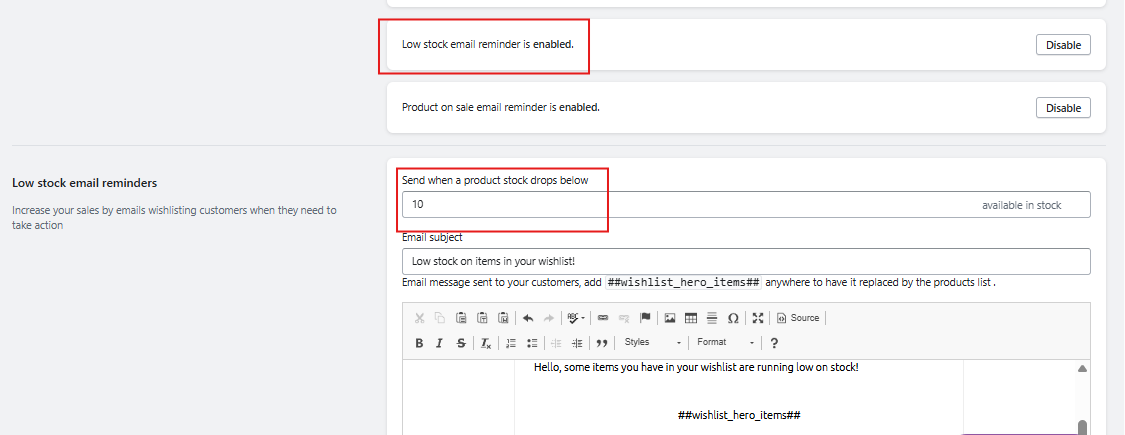Click the 'Low stock email reminders' heading
The height and width of the screenshot is (435, 1125).
[85, 183]
